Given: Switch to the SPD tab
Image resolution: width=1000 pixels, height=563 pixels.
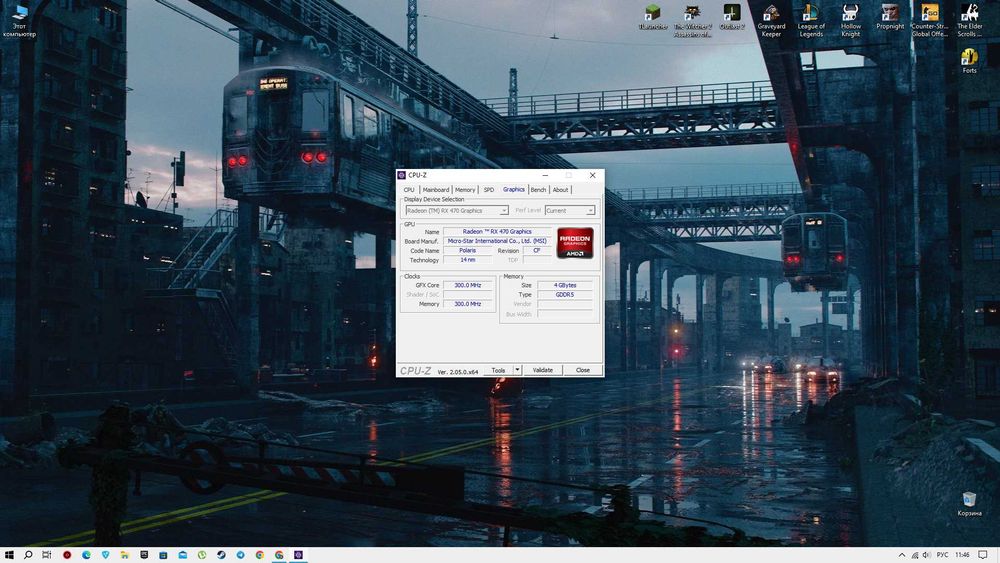Looking at the screenshot, I should pos(489,189).
